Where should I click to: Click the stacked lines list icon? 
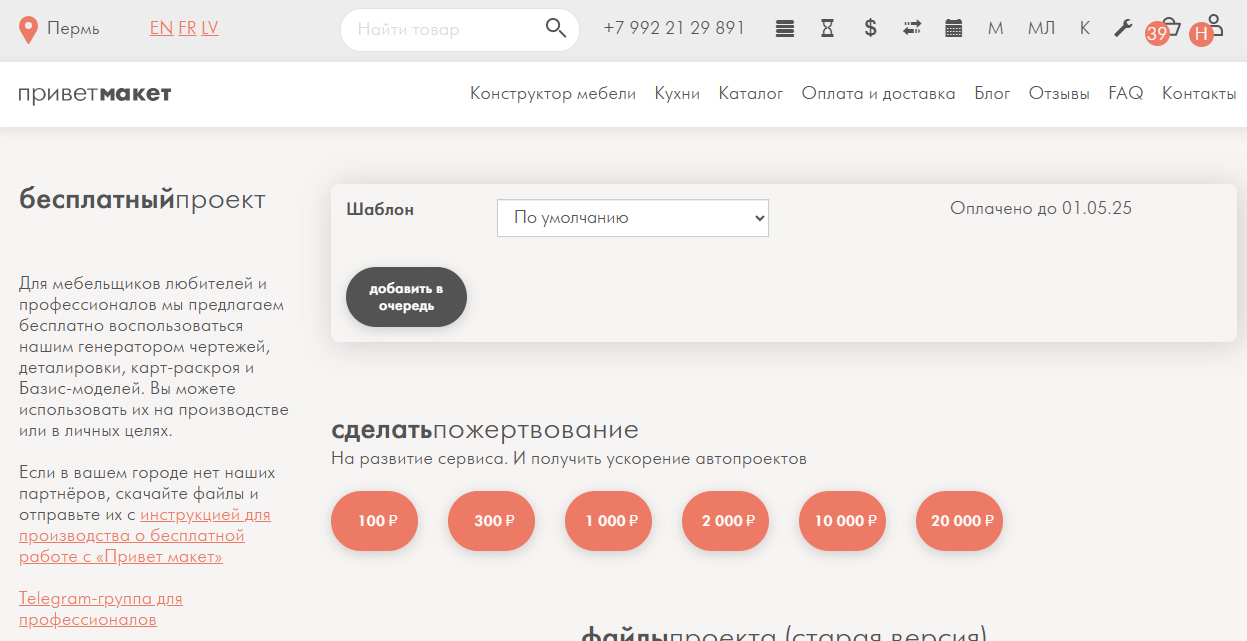pyautogui.click(x=785, y=28)
